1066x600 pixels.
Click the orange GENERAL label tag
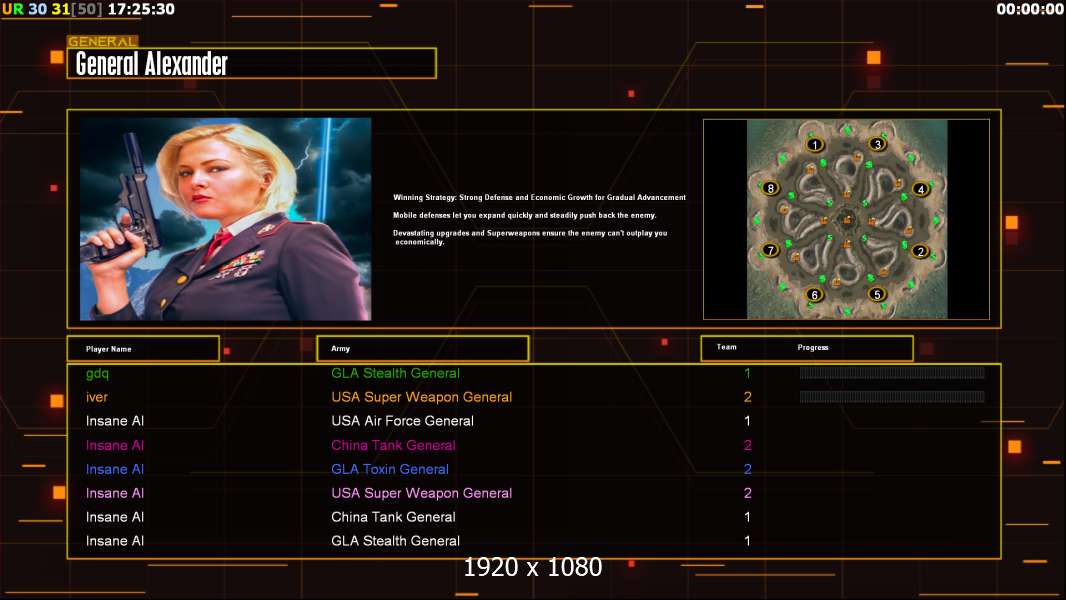(103, 41)
